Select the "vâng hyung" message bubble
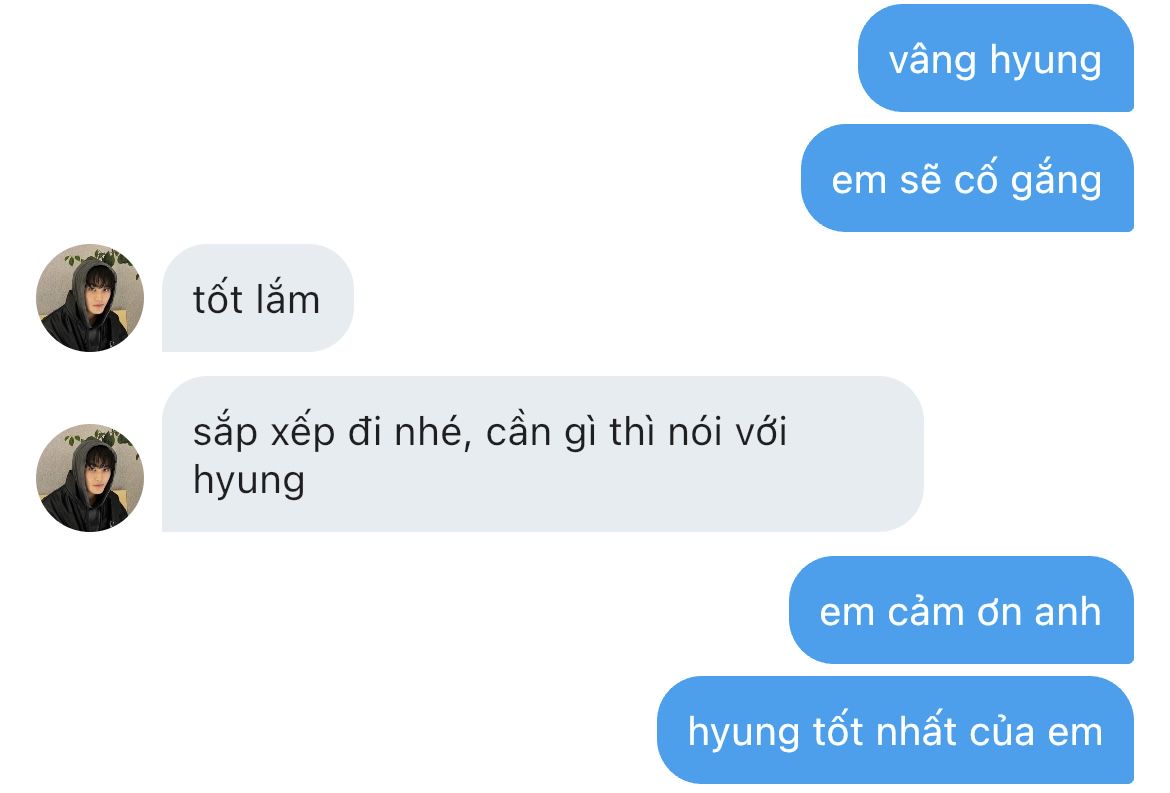Viewport: 1170px width, 793px height. pos(995,58)
